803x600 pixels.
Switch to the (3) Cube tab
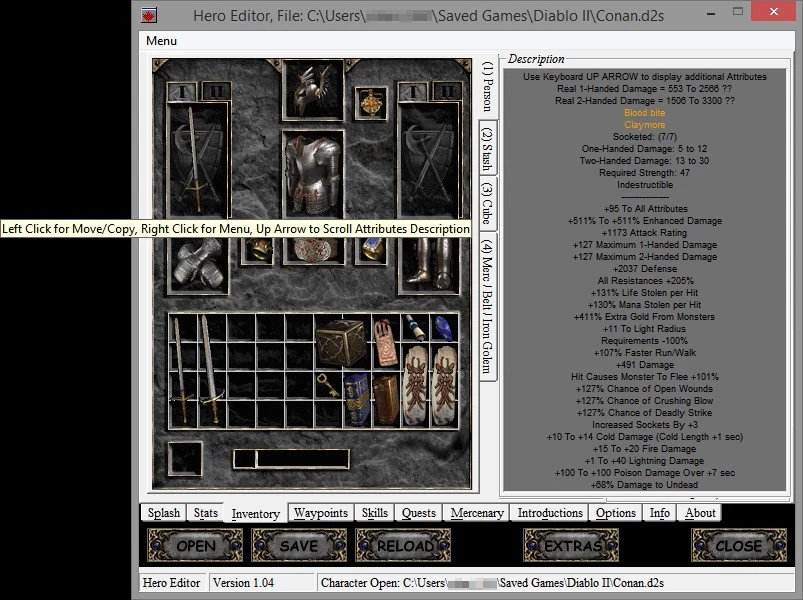[487, 204]
